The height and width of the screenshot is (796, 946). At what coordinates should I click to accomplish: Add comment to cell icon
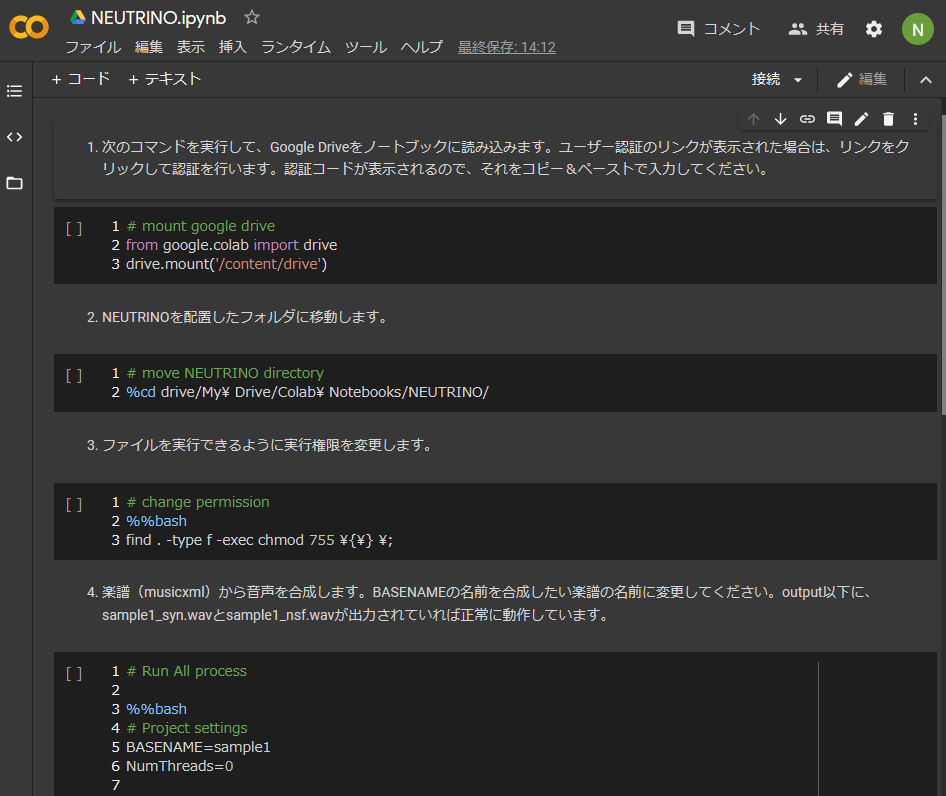834,119
